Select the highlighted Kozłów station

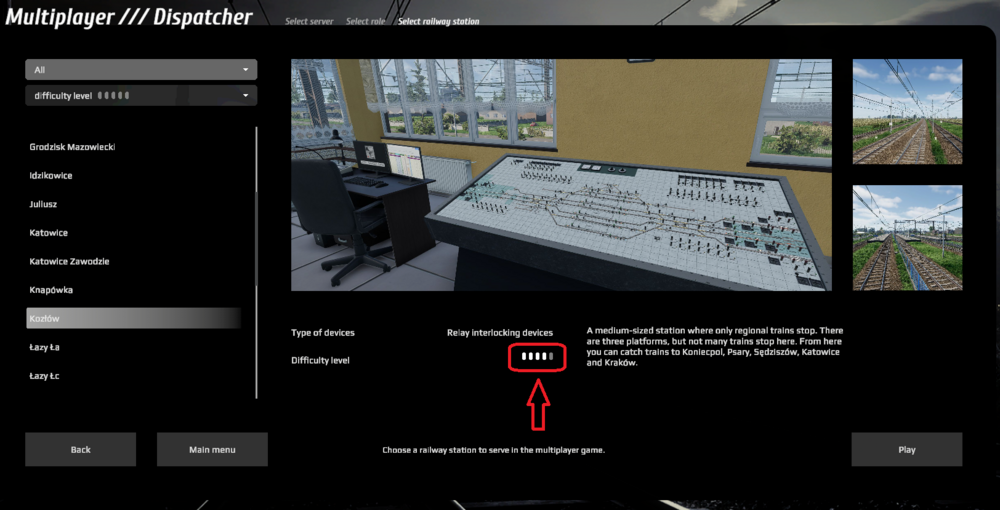point(134,319)
